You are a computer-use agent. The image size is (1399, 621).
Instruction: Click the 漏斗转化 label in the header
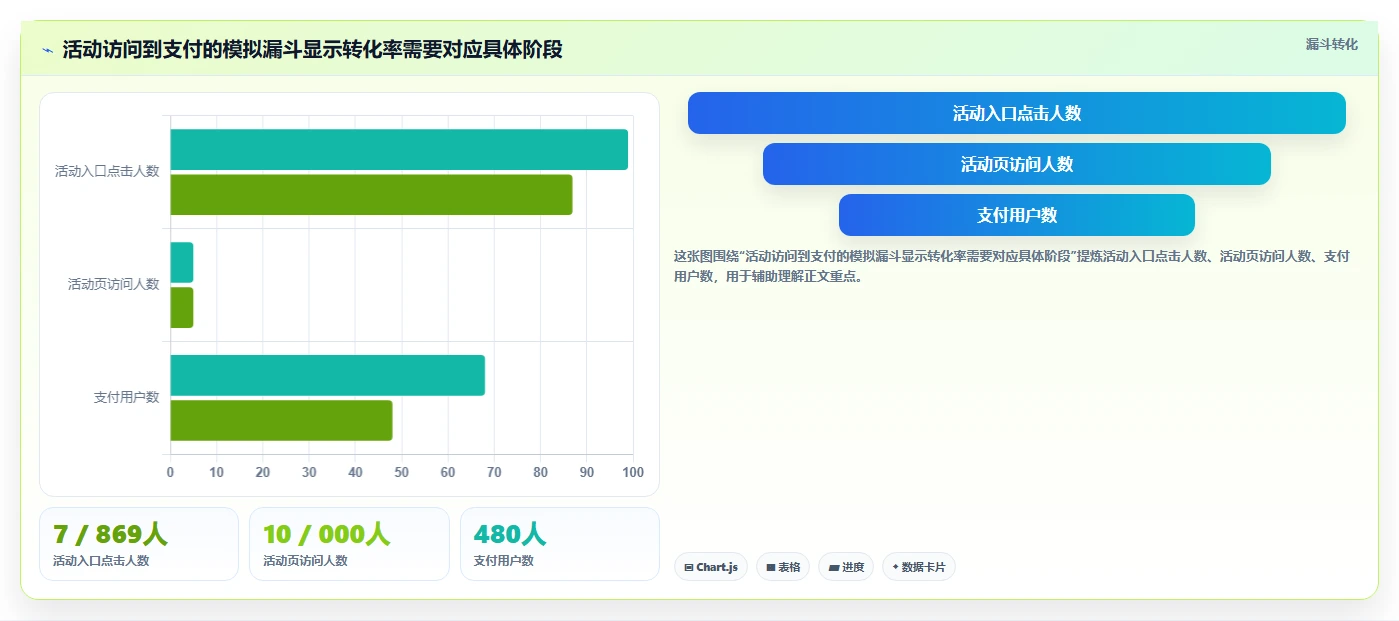pos(1331,44)
